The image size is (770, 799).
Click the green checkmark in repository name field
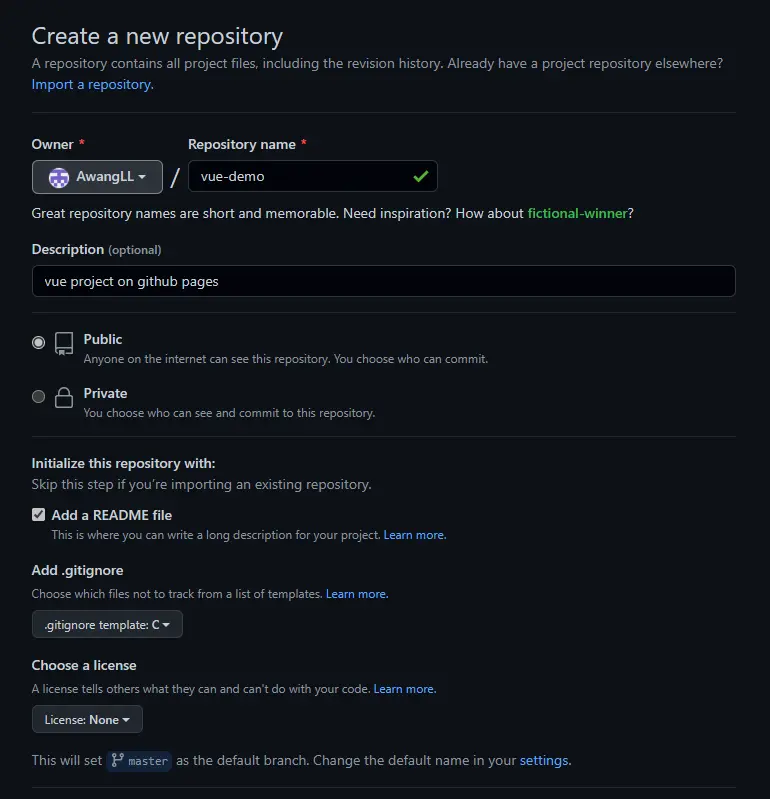click(420, 177)
